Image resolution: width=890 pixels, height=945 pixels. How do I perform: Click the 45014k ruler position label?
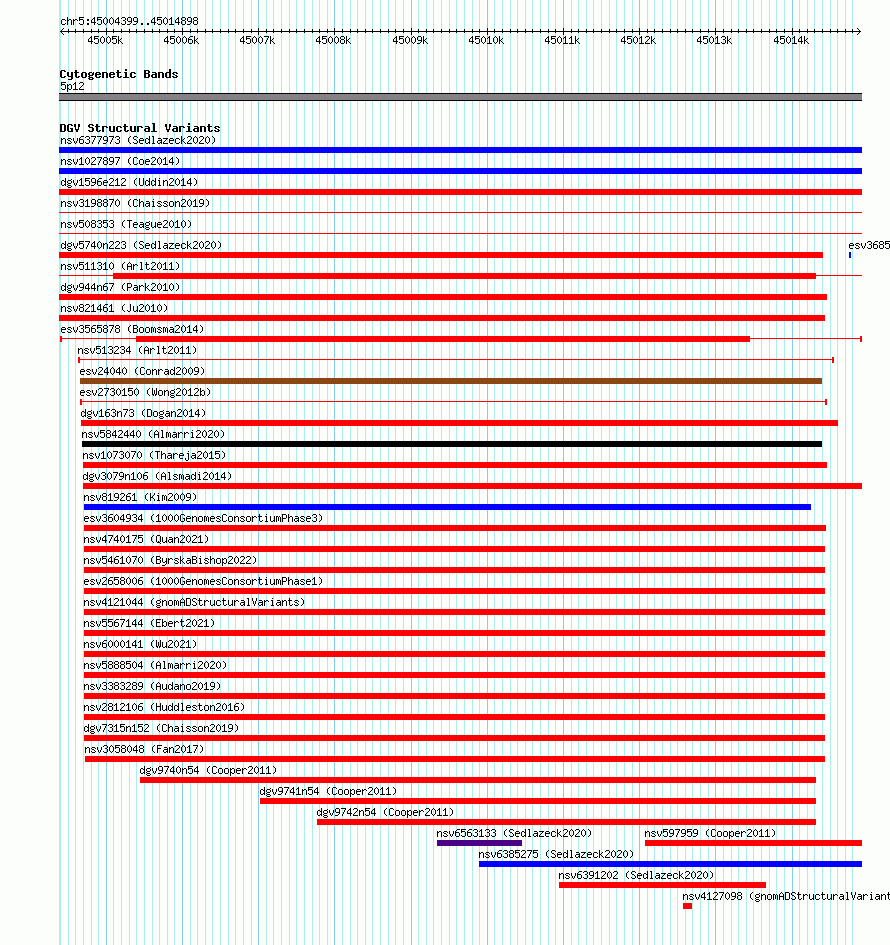(x=791, y=40)
